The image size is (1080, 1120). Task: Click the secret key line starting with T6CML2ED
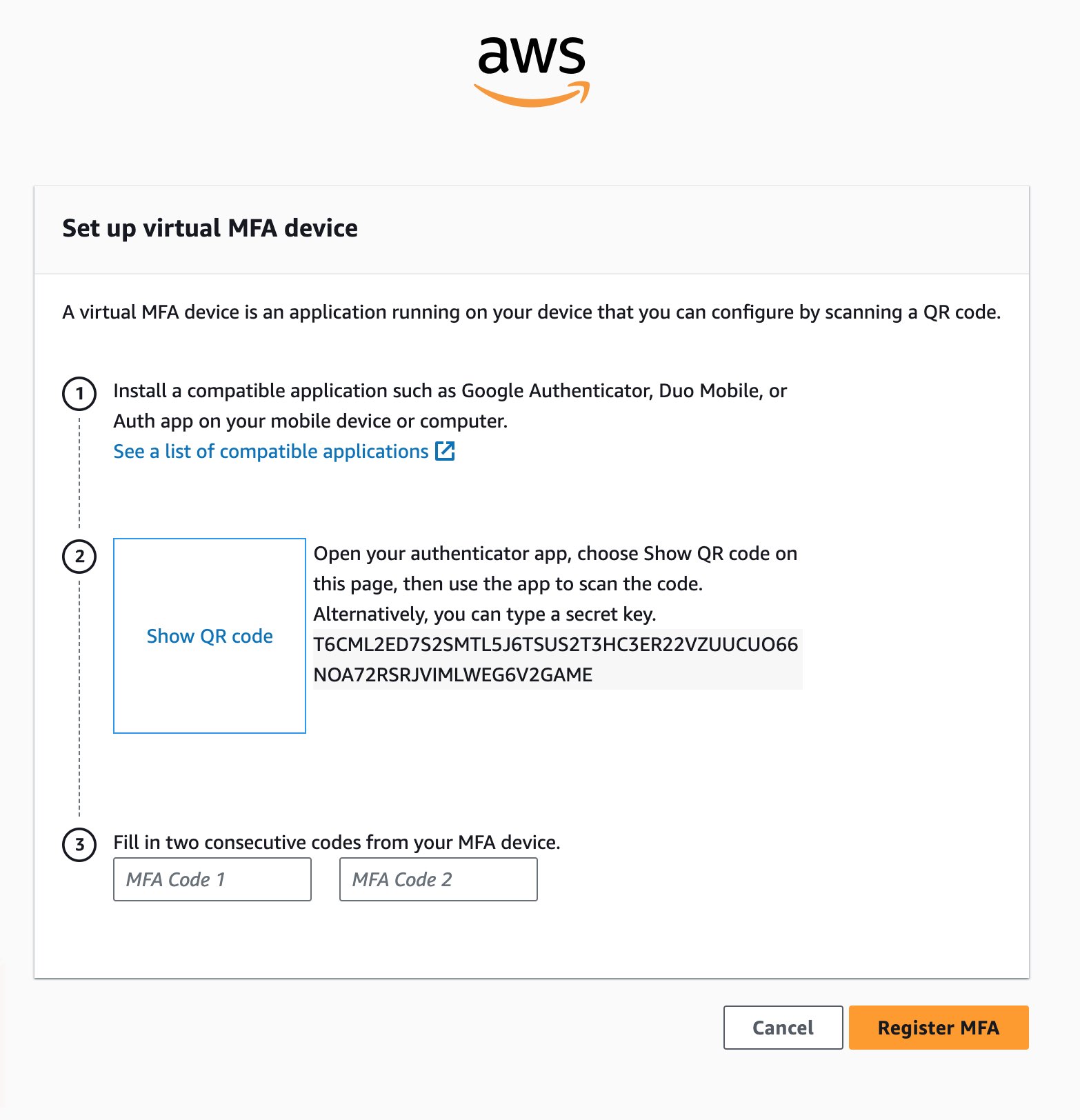click(x=555, y=644)
